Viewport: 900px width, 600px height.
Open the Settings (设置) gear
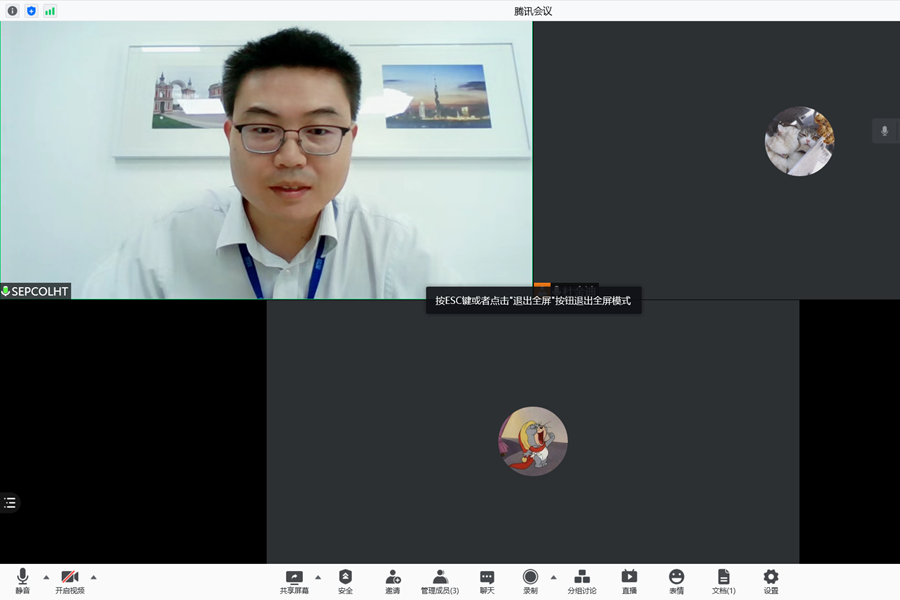771,581
